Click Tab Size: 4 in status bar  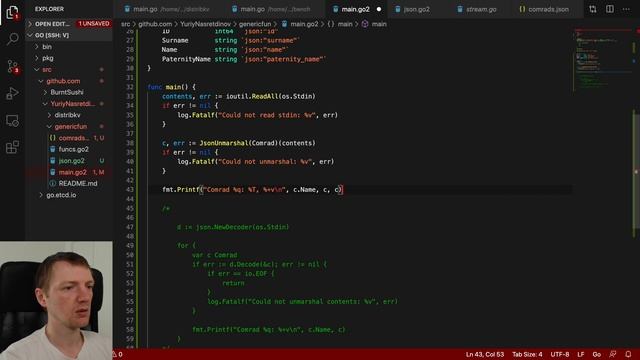coord(527,354)
